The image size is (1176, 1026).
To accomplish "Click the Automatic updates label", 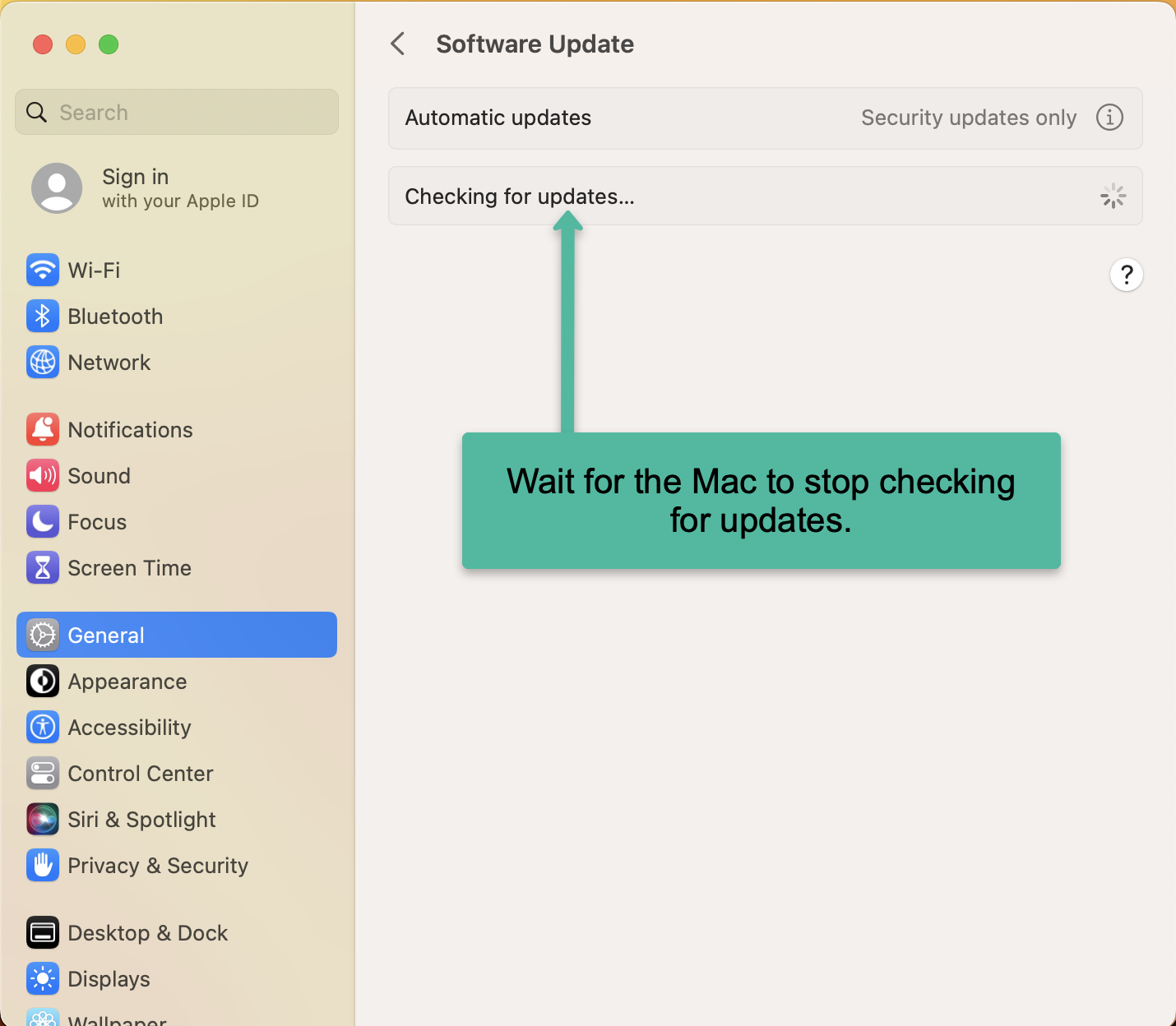I will 498,118.
